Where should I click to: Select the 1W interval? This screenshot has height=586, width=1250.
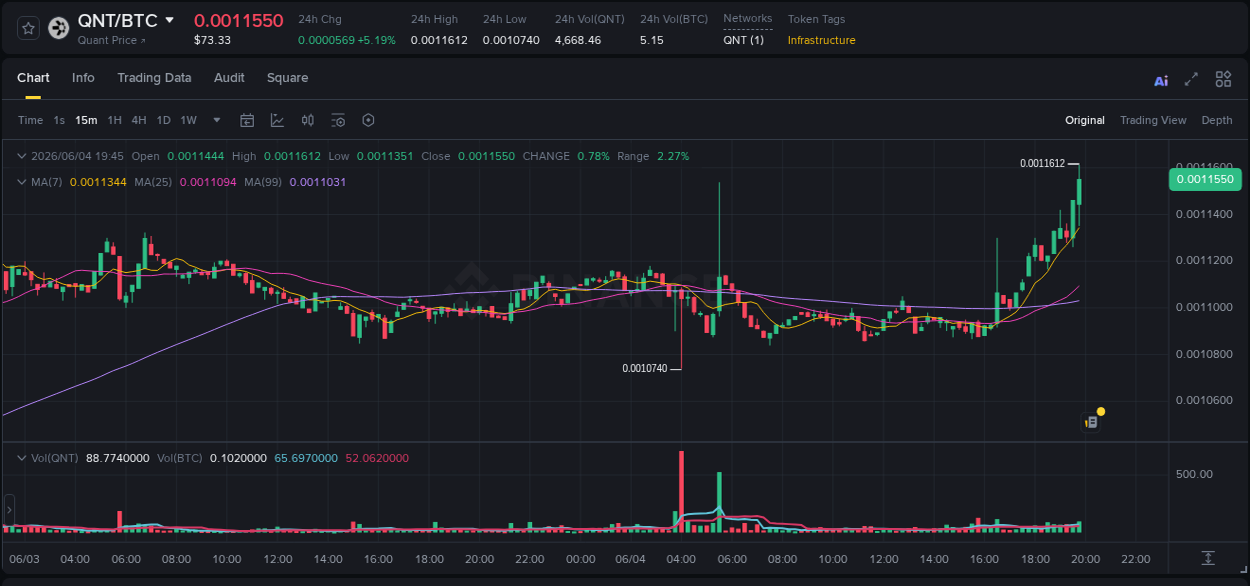pyautogui.click(x=188, y=120)
